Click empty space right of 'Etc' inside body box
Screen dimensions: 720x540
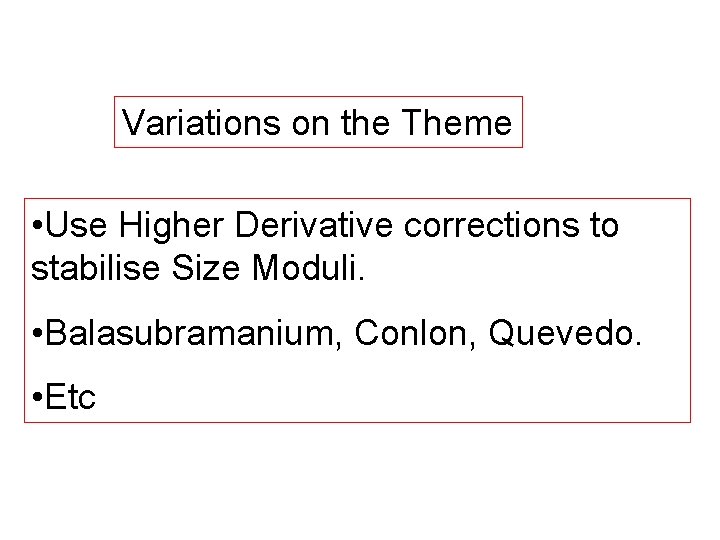point(390,396)
